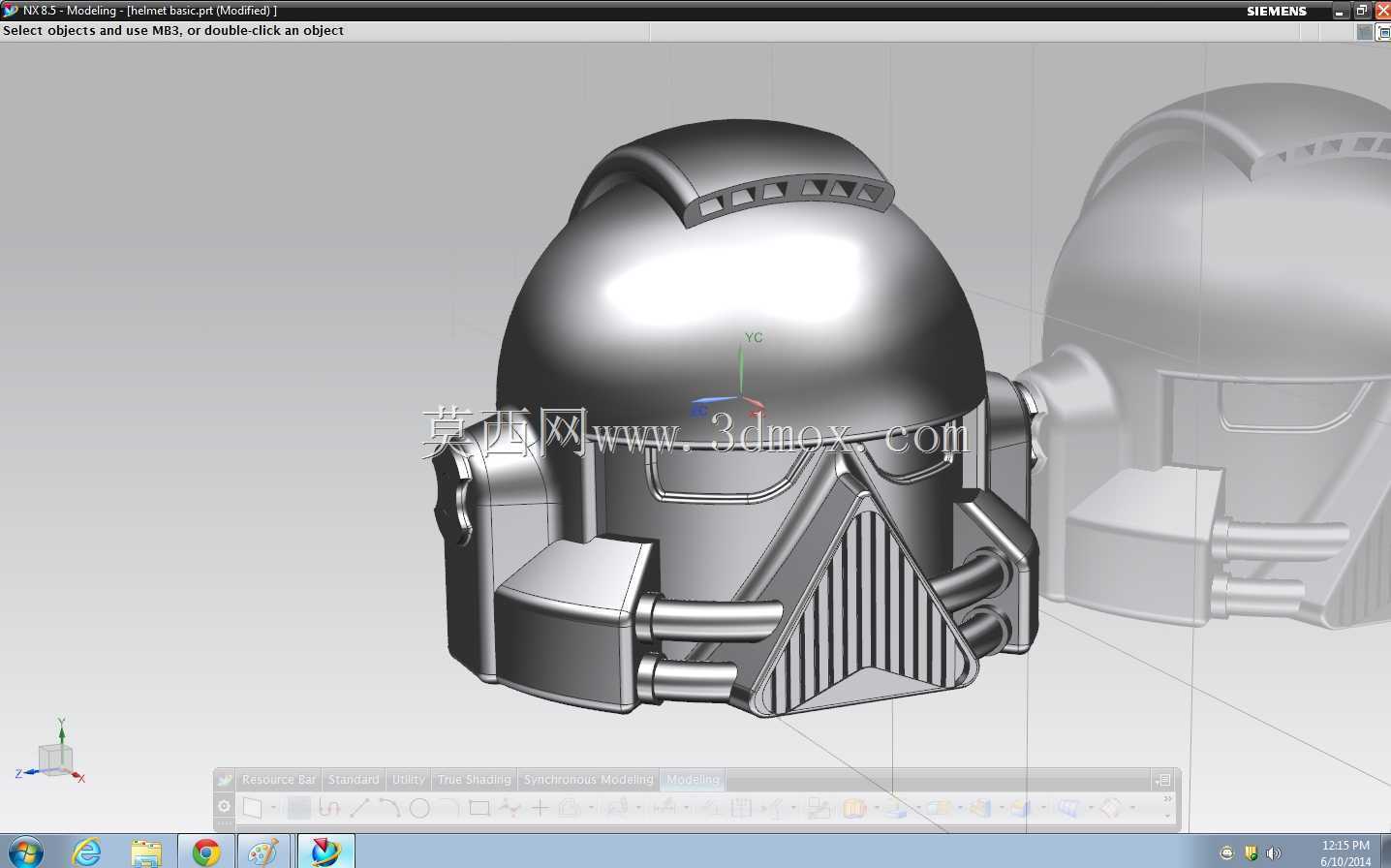
Task: Toggle full screen mode icon top right
Action: [x=1383, y=32]
